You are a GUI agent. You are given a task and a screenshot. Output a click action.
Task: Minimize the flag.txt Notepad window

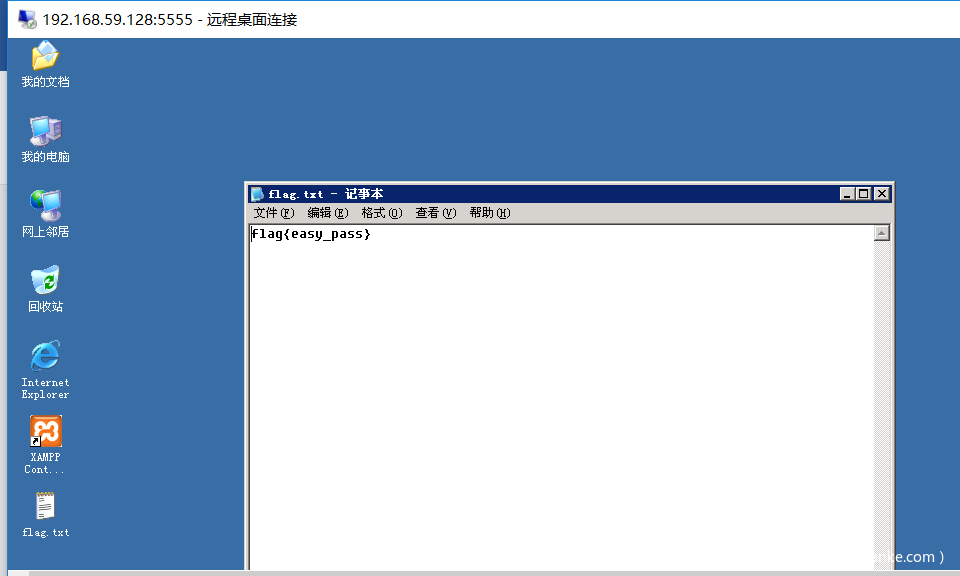point(847,194)
